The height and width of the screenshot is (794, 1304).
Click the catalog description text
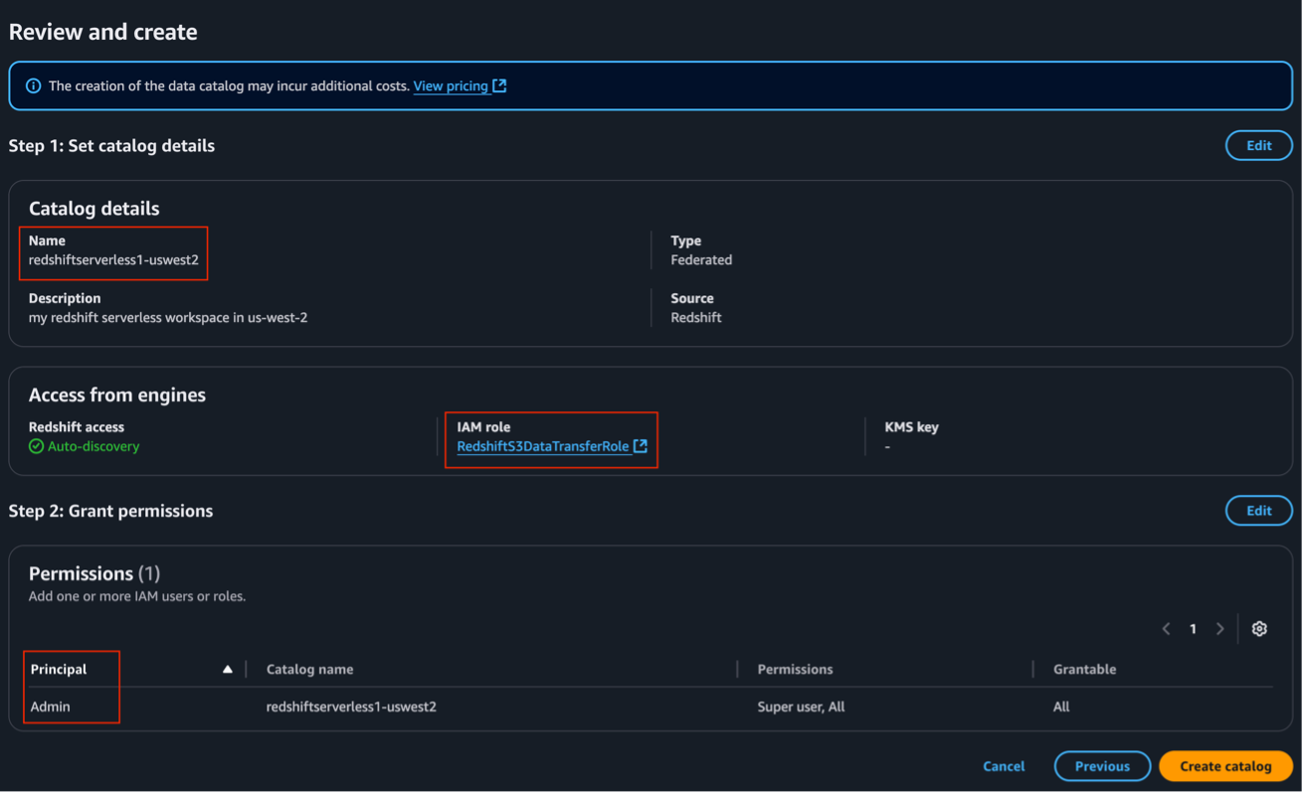168,318
